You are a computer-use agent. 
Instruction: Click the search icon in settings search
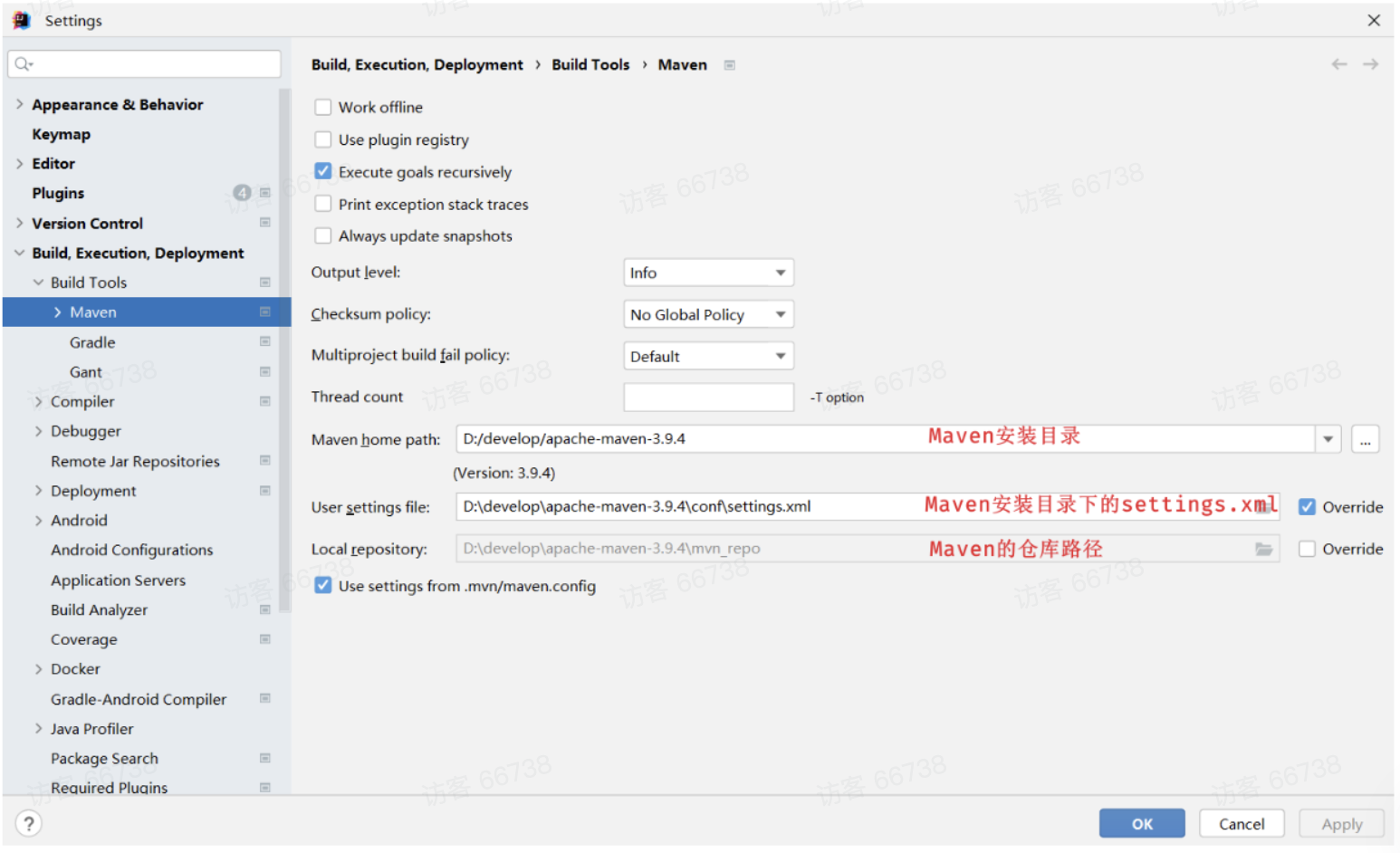(23, 63)
